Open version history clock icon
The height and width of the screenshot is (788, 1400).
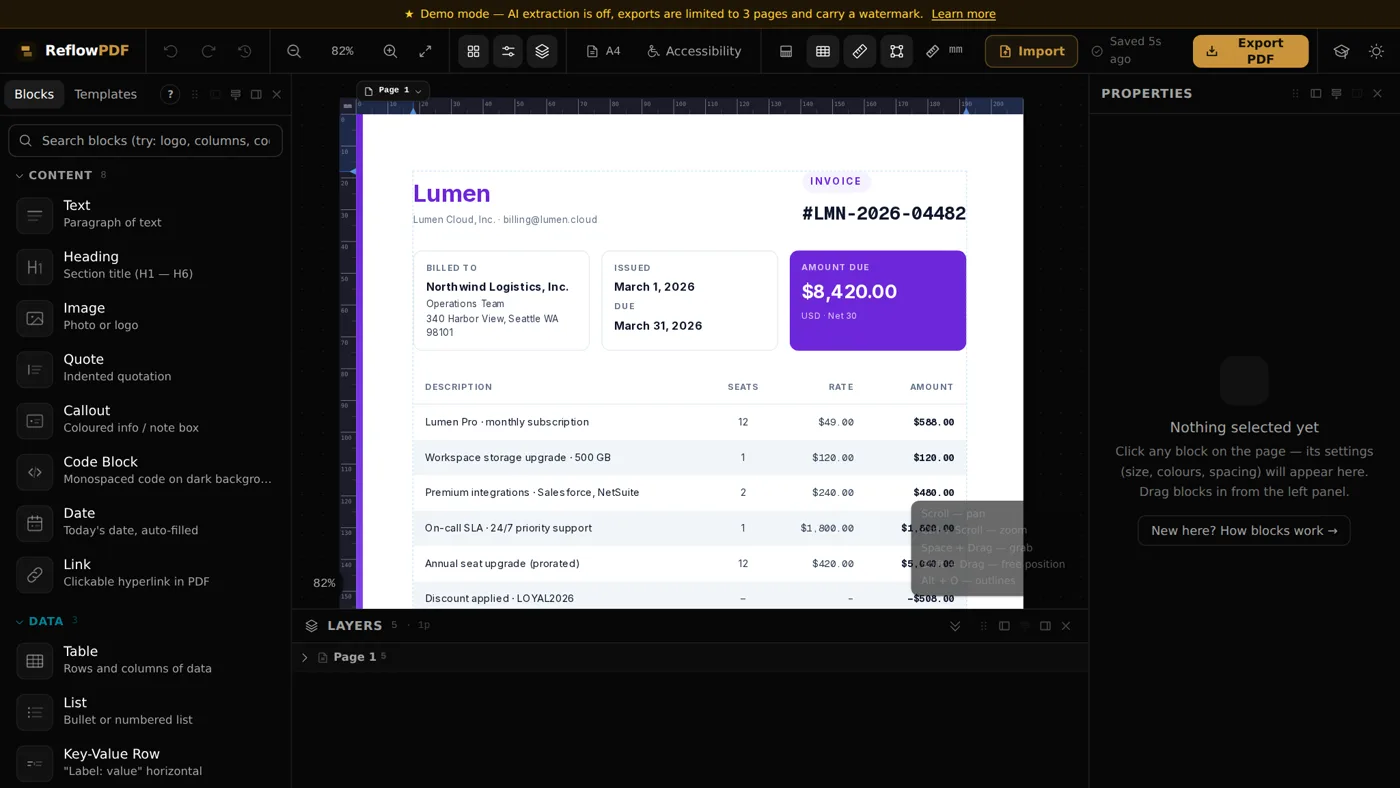[x=245, y=51]
